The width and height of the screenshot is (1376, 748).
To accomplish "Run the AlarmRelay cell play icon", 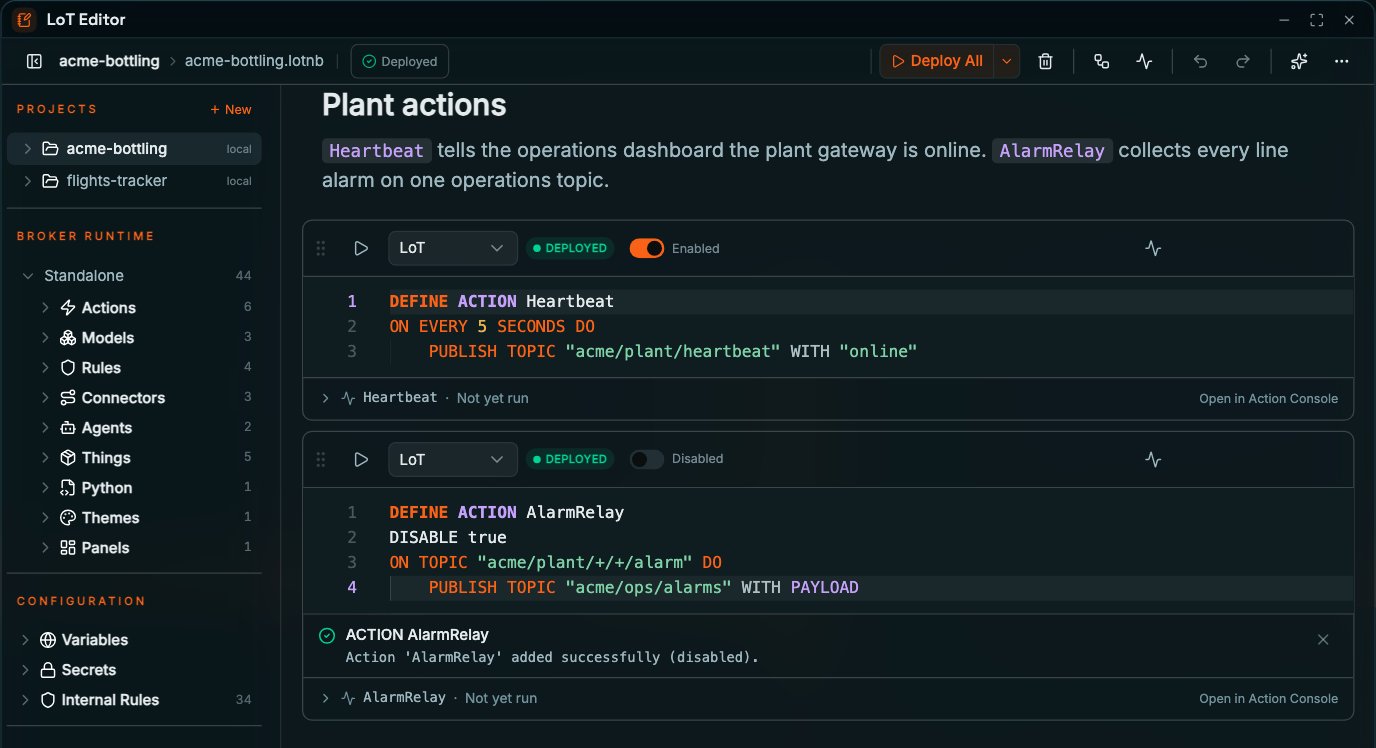I will click(361, 459).
